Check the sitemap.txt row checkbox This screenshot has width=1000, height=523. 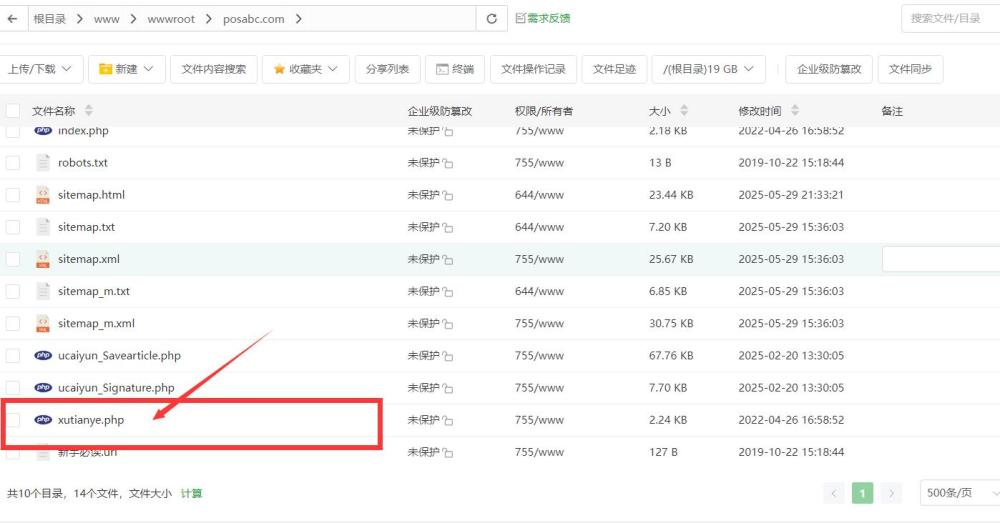(x=13, y=227)
